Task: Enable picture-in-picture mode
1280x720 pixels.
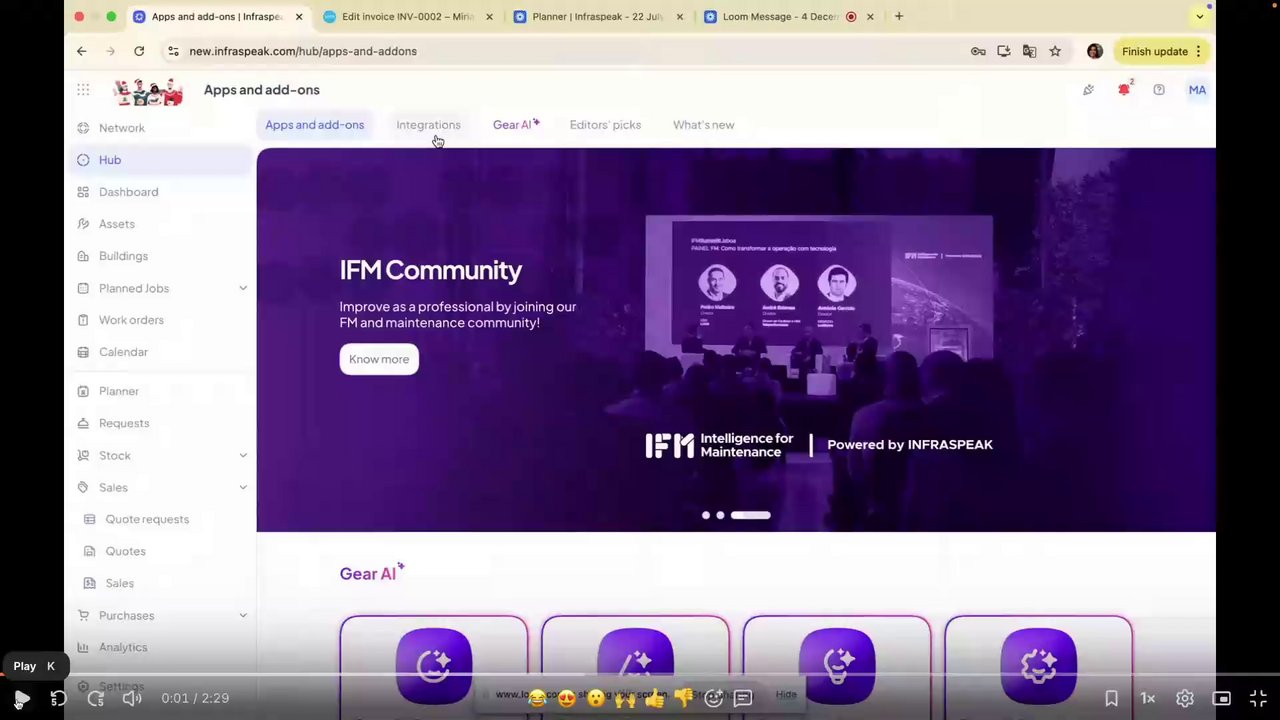Action: click(x=1221, y=698)
